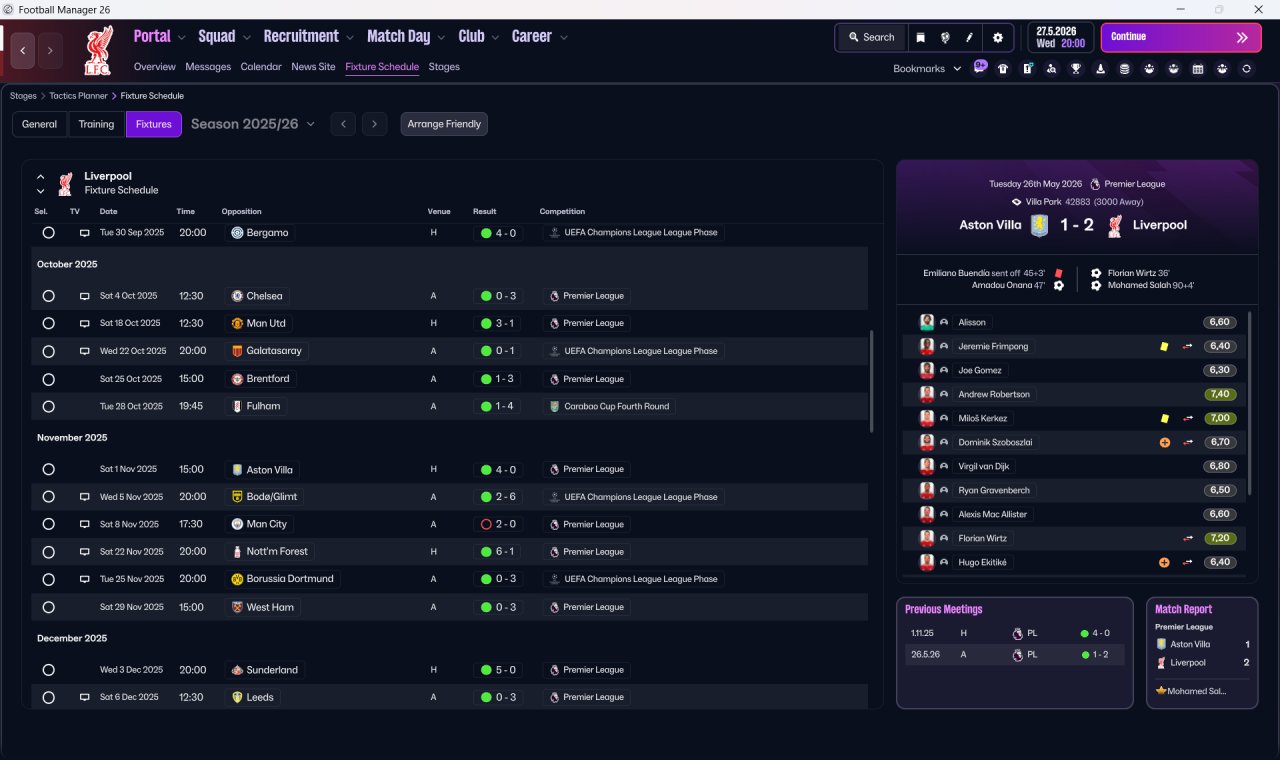Expand the Portal menu dropdown arrow

[182, 38]
